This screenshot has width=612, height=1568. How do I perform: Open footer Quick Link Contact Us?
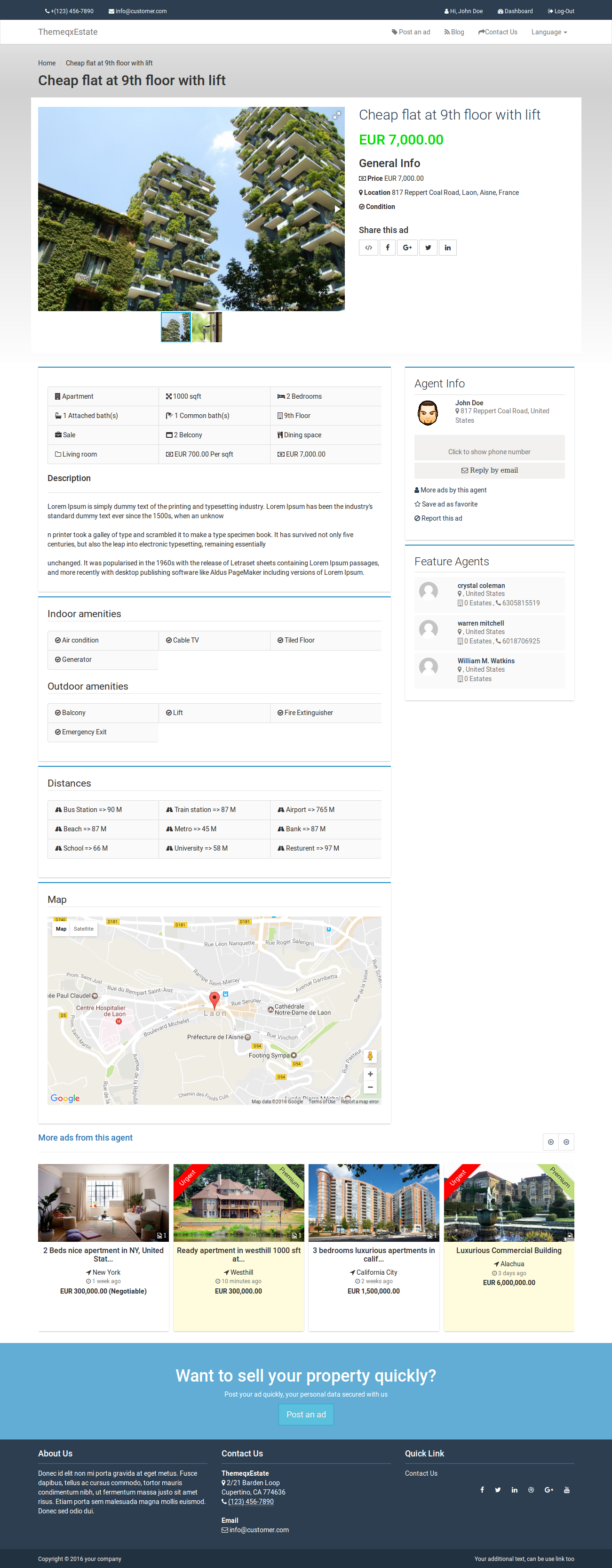(x=421, y=1473)
